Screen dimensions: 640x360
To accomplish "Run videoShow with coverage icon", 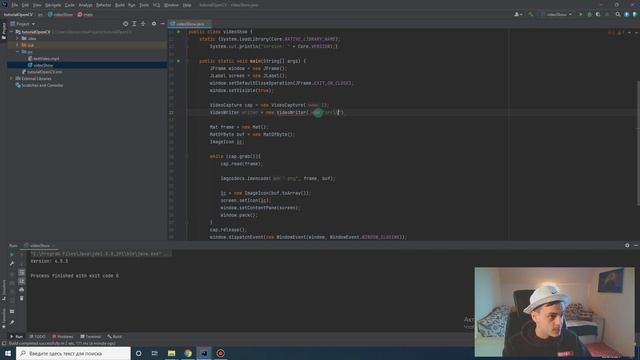I will pos(598,14).
